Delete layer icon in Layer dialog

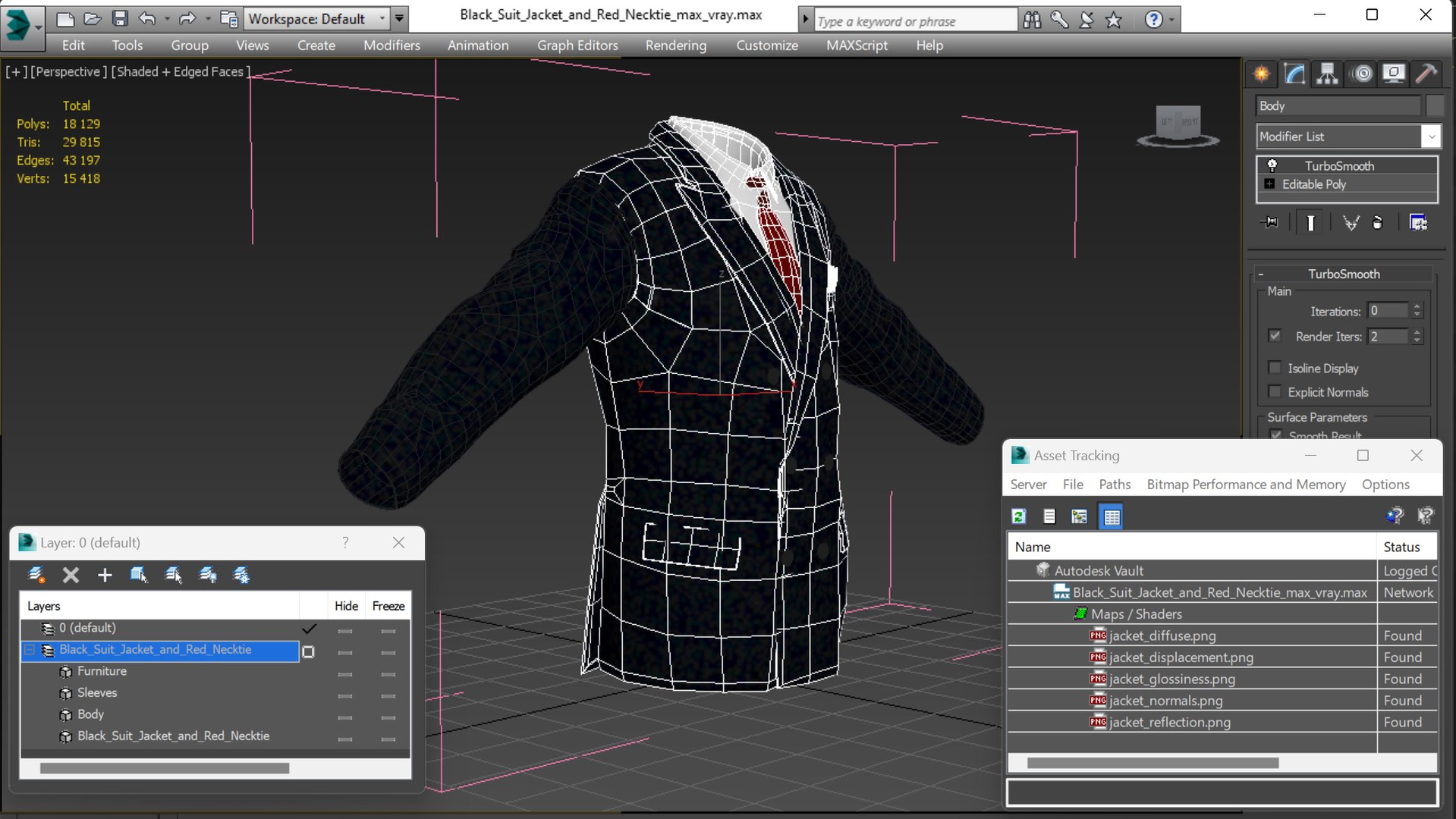point(71,575)
